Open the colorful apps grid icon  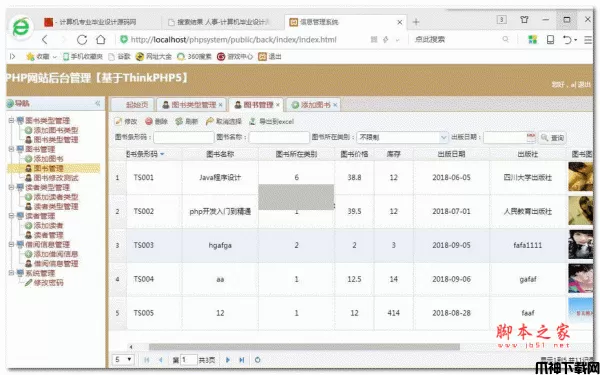pos(532,39)
